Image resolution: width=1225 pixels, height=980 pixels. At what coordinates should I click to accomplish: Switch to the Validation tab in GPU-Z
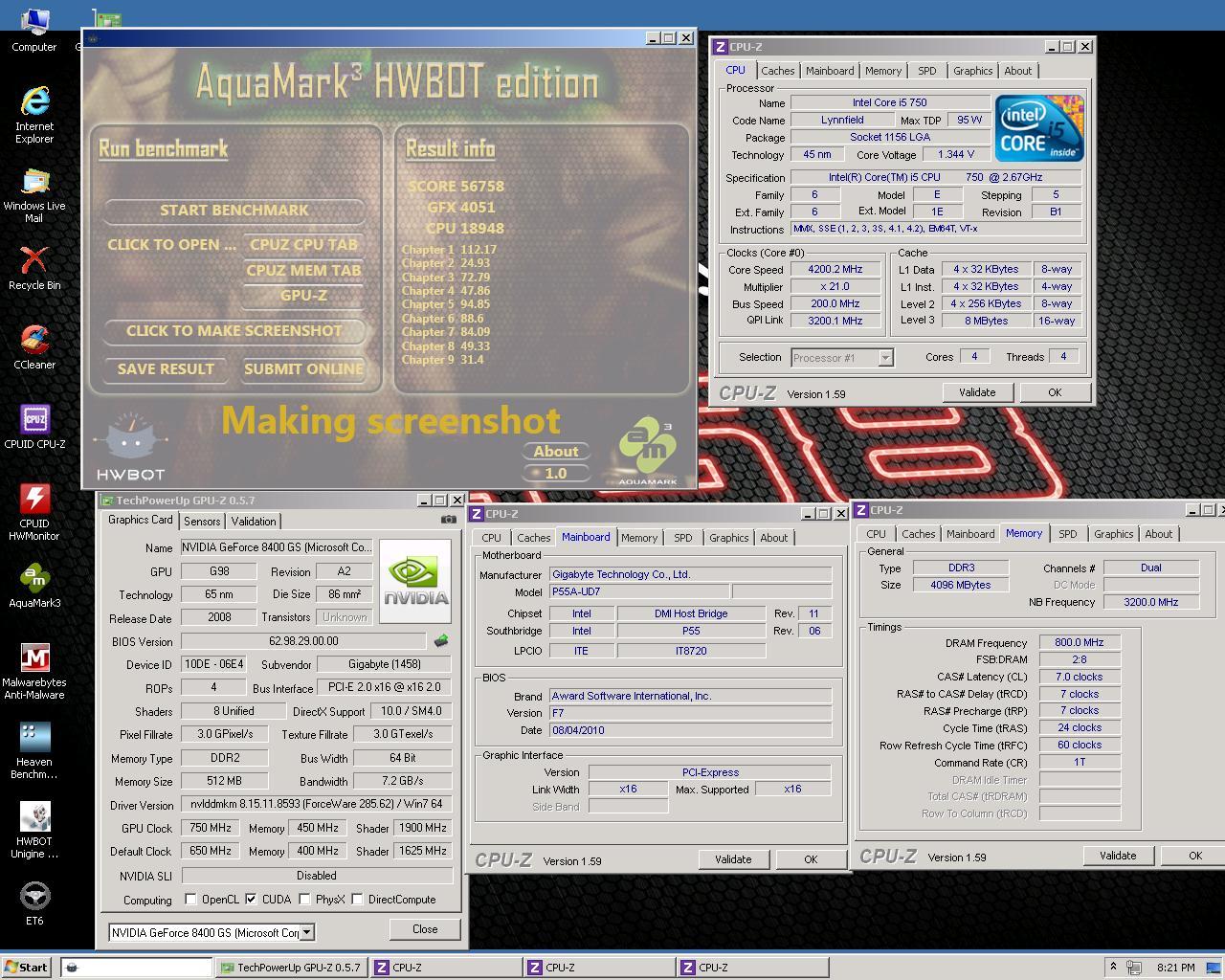click(254, 522)
